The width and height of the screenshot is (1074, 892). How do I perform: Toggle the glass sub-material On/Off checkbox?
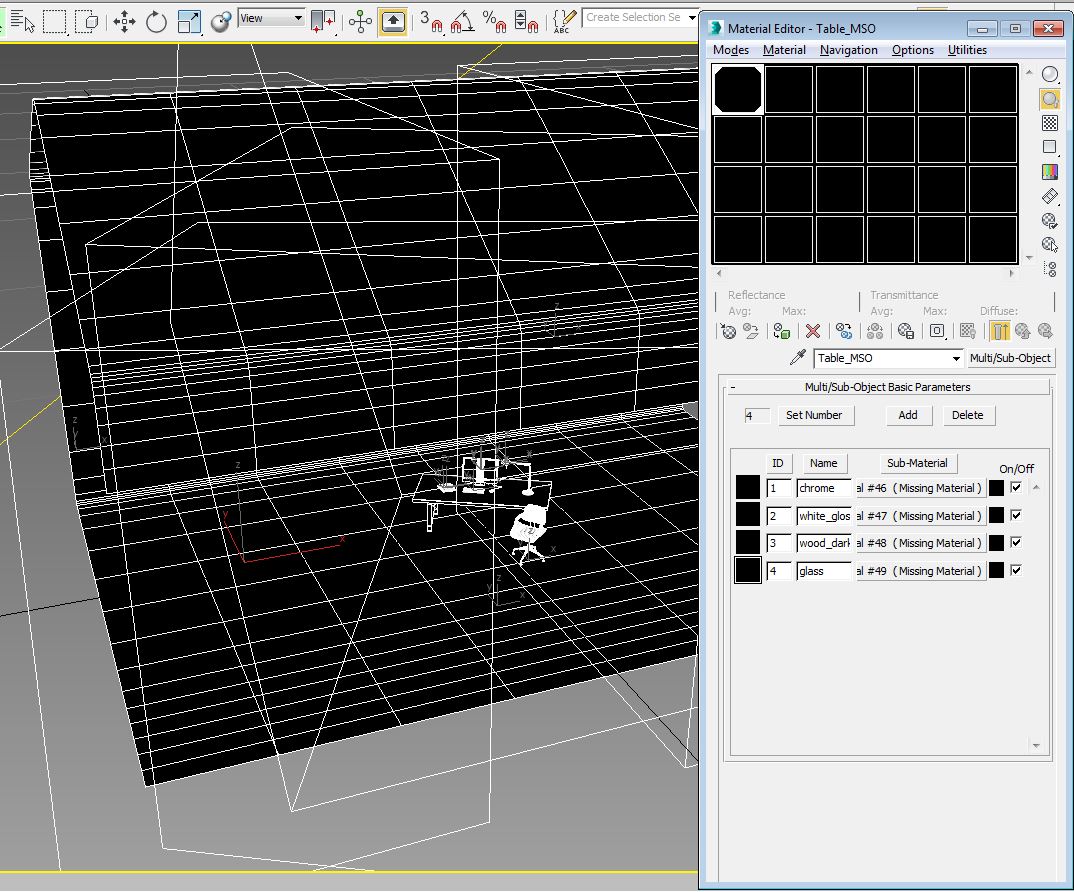tap(1016, 571)
